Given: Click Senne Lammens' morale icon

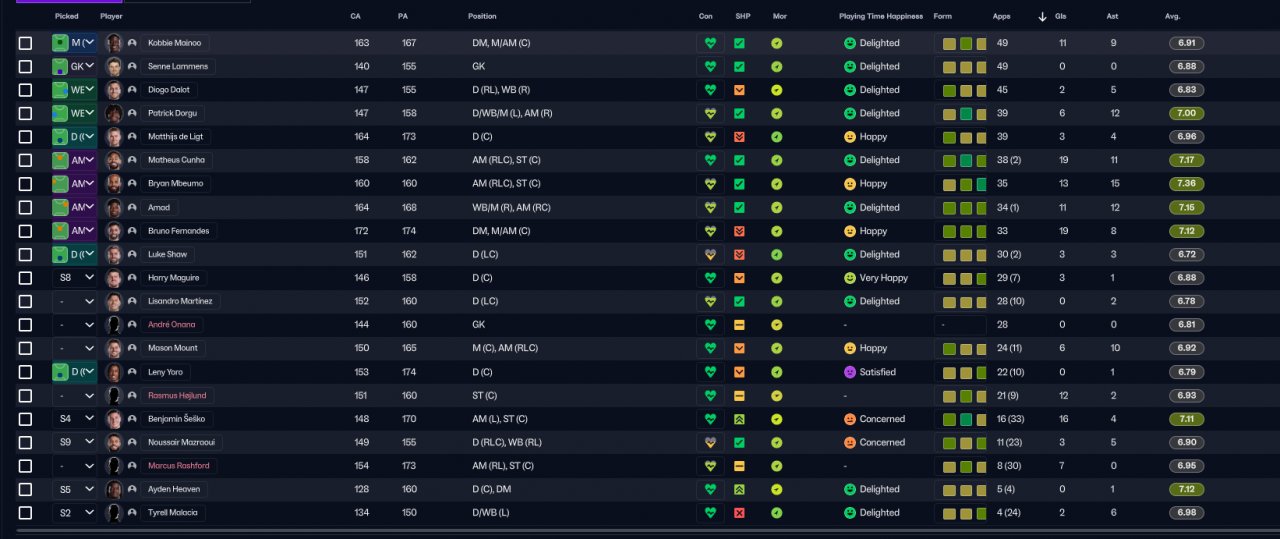Looking at the screenshot, I should pos(777,67).
